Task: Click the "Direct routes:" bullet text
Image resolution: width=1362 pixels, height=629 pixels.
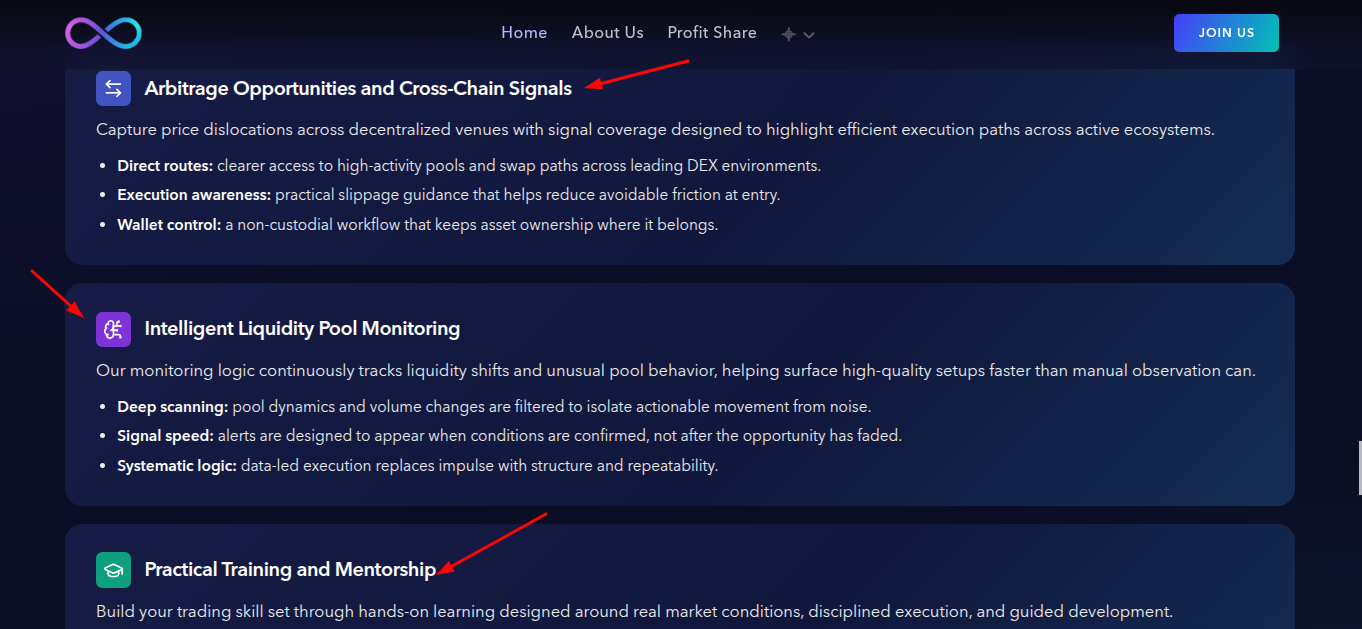Action: (165, 166)
